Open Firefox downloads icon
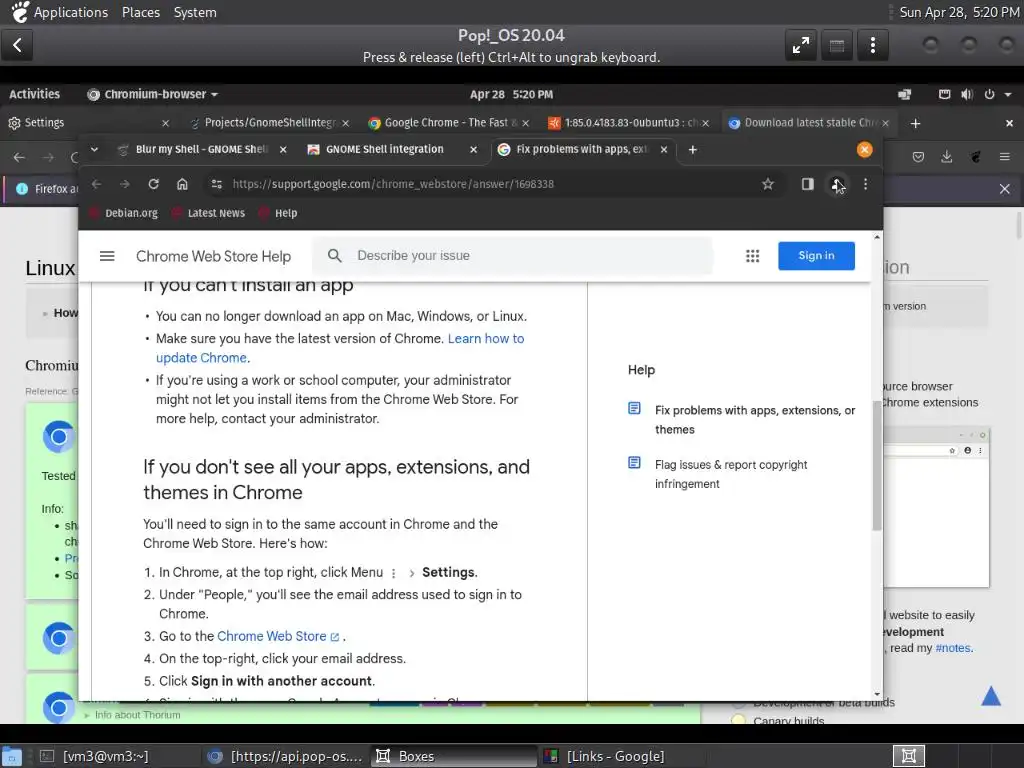The image size is (1024, 768). pyautogui.click(x=946, y=157)
